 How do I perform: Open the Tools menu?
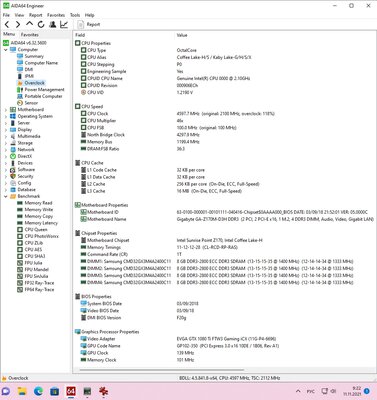pos(75,15)
